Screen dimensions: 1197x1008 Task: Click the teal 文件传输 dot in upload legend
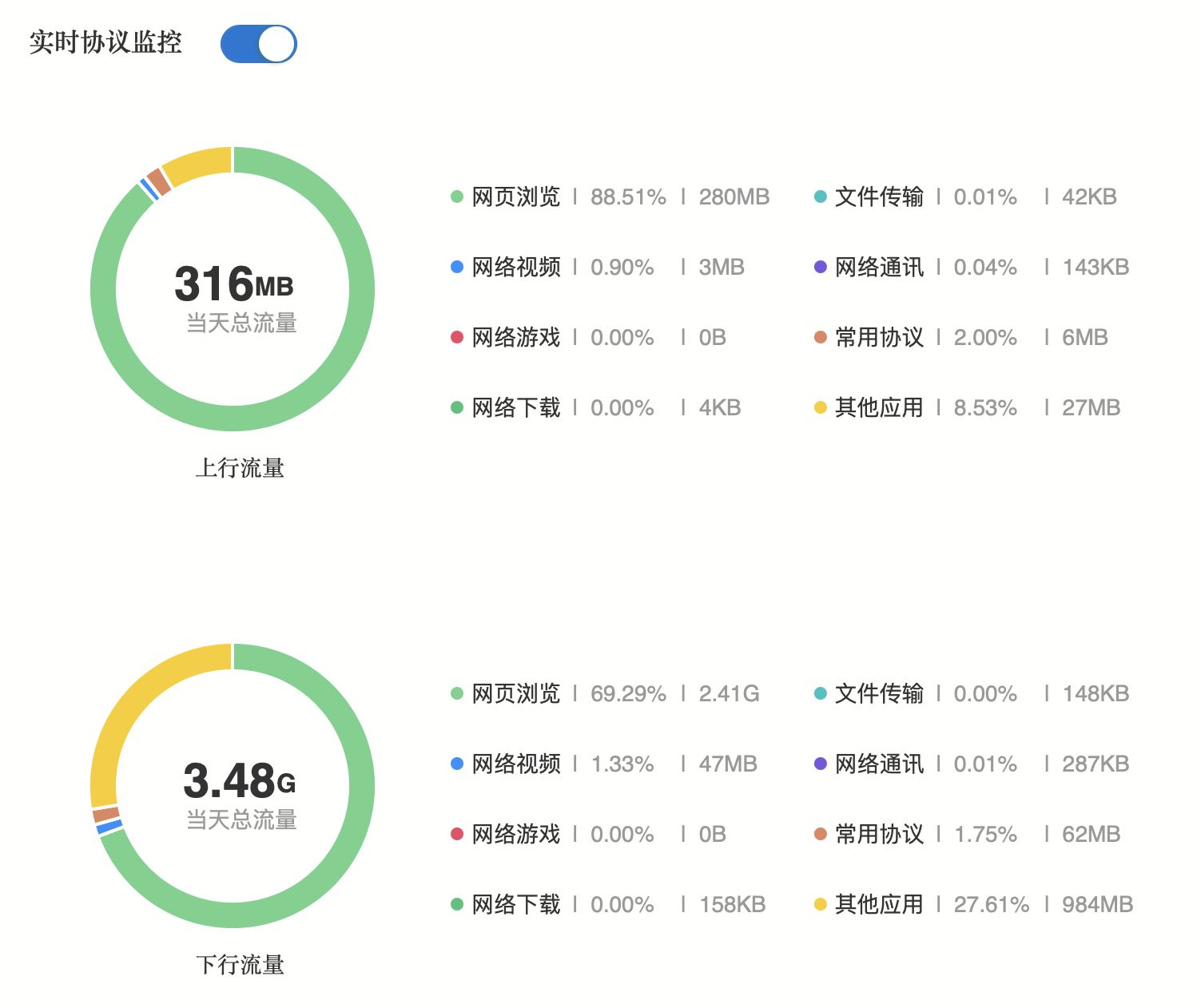[820, 196]
